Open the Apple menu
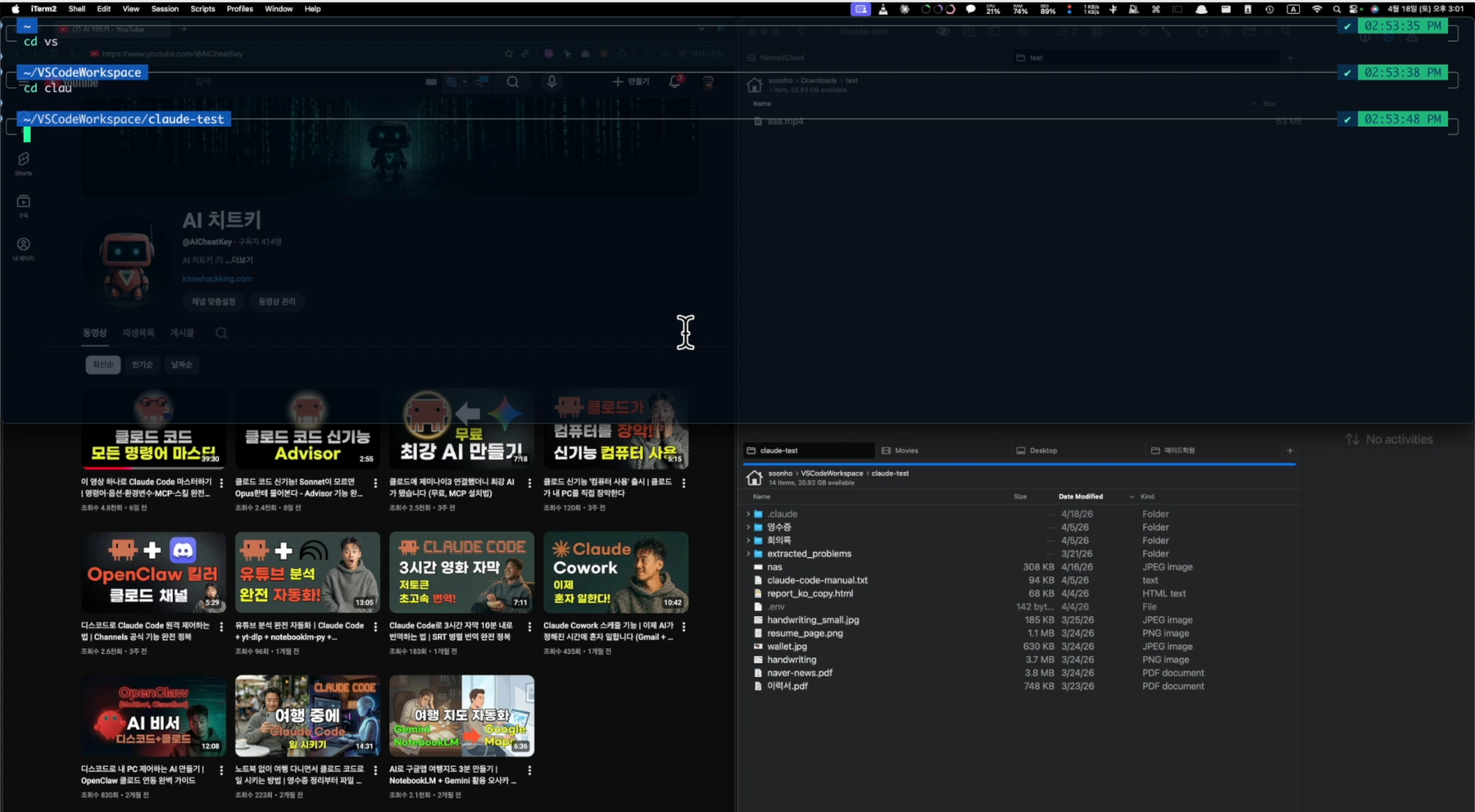 pos(16,9)
